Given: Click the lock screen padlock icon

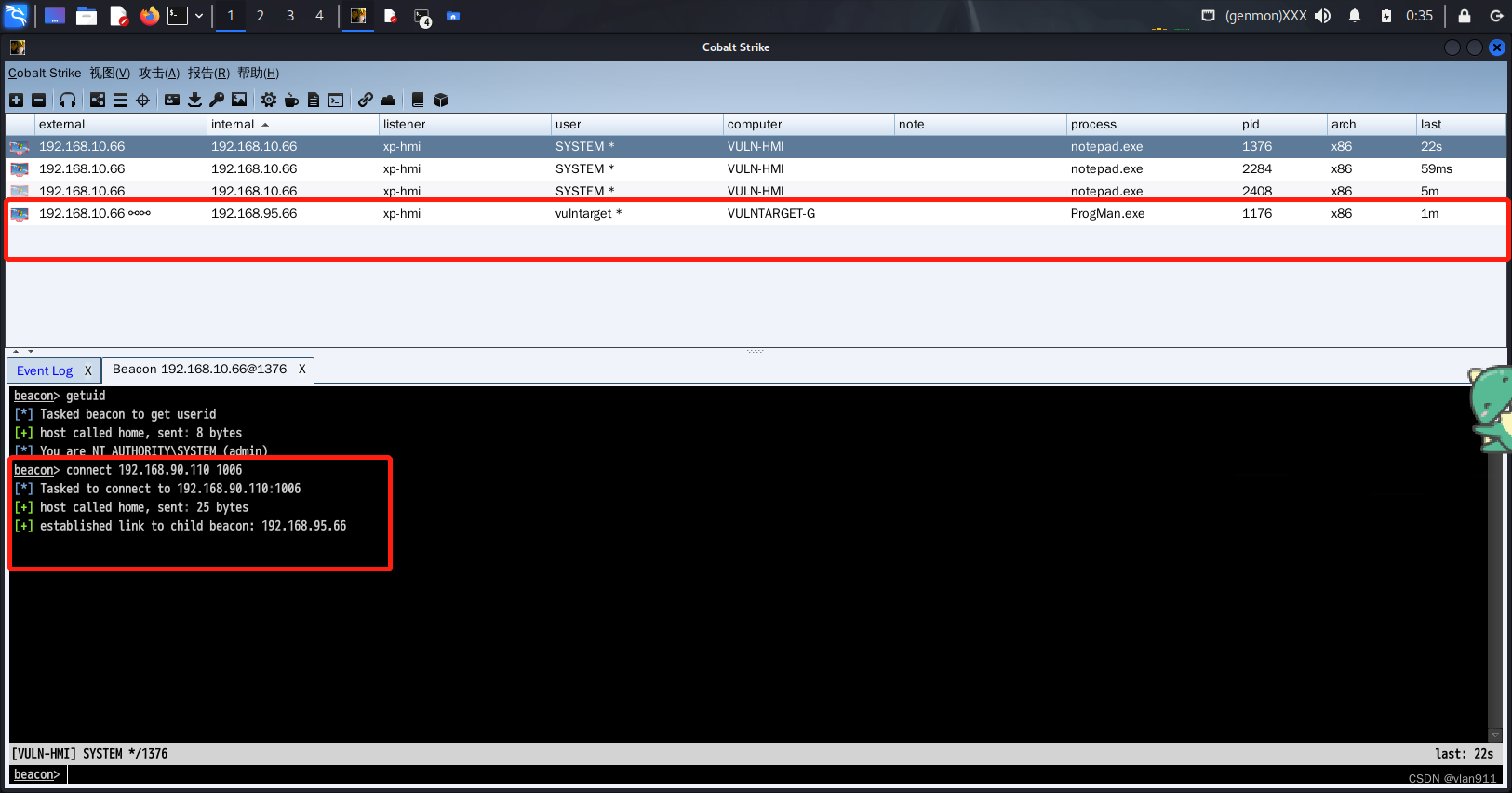Looking at the screenshot, I should coord(1464,16).
